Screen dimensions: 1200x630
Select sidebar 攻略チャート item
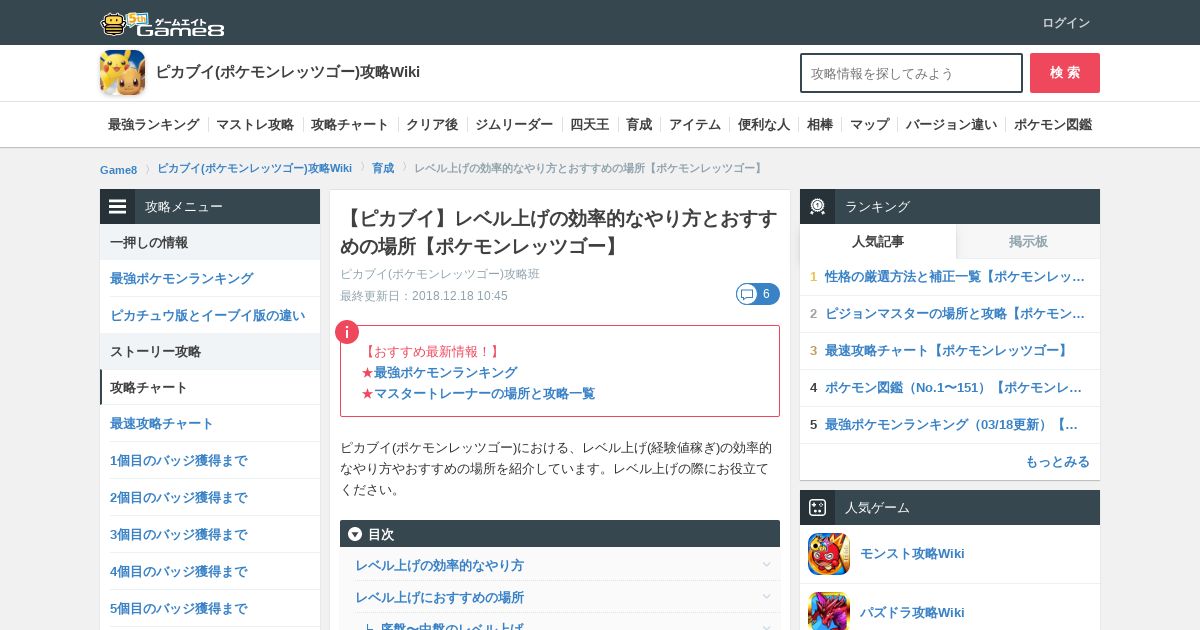(210, 388)
